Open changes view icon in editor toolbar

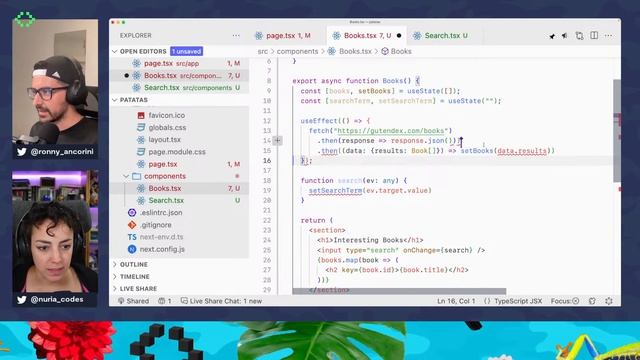click(580, 36)
